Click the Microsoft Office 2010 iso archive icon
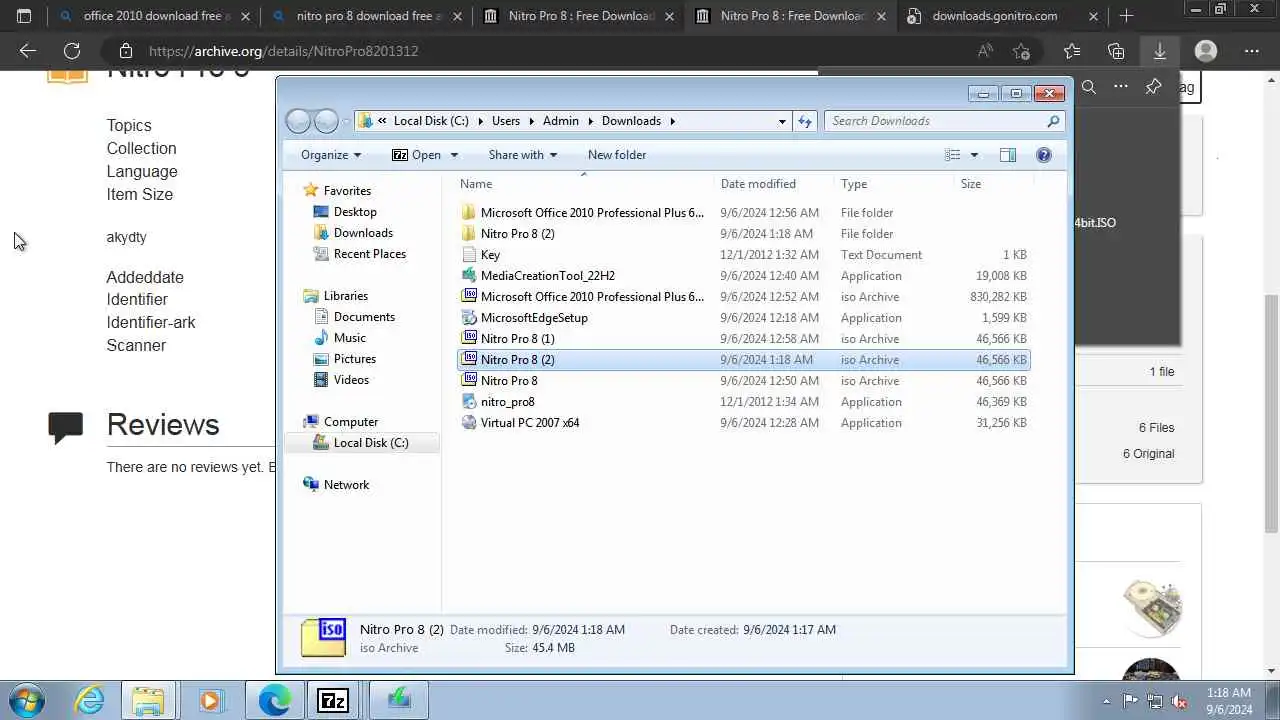Viewport: 1280px width, 720px height. [x=469, y=296]
